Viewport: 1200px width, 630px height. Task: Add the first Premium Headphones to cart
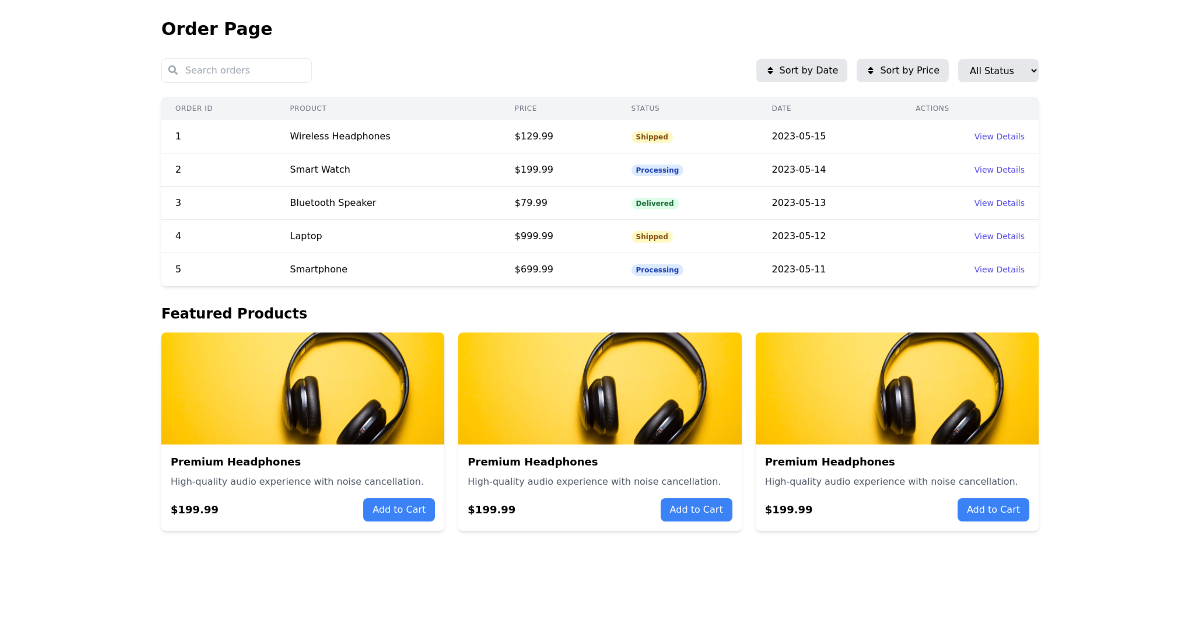point(398,509)
